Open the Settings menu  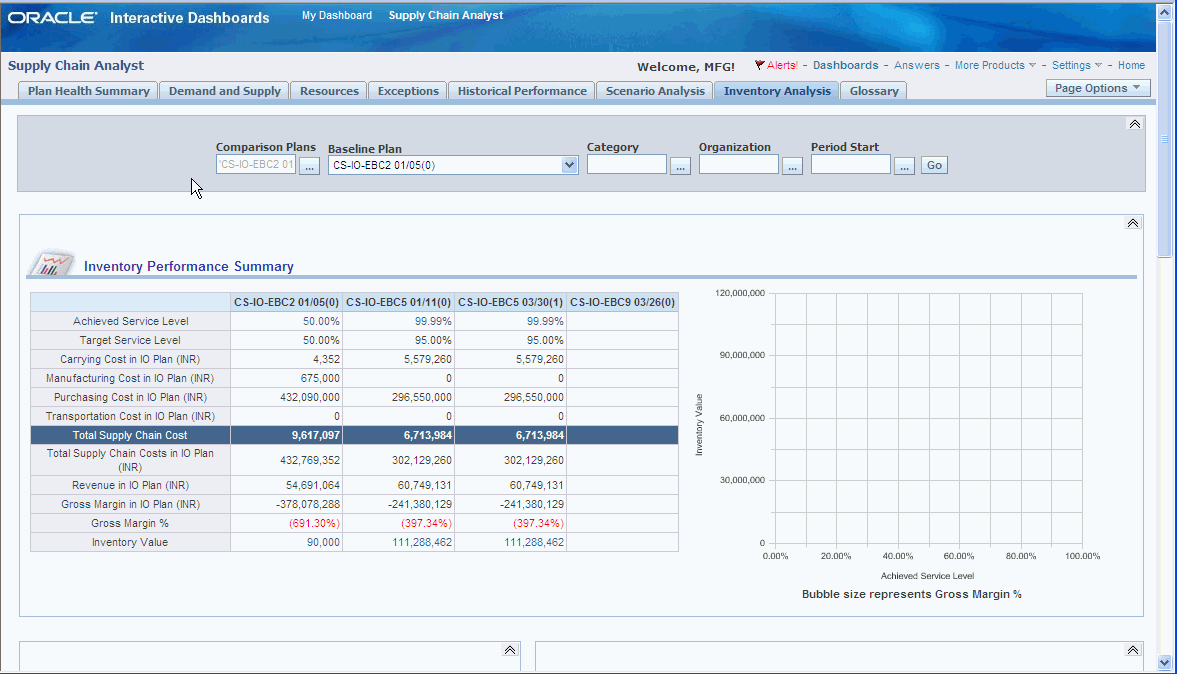coord(1076,65)
